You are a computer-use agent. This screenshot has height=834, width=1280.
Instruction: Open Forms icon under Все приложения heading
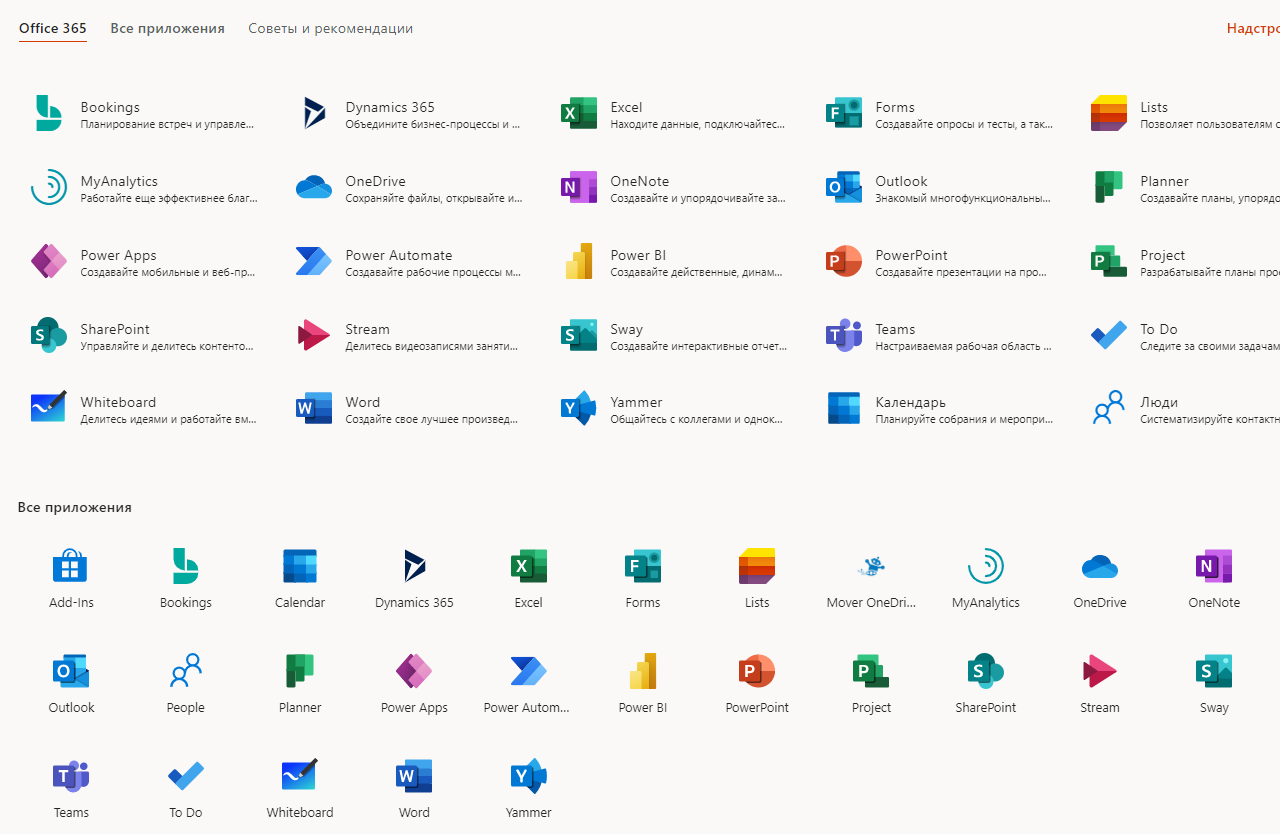(x=643, y=567)
